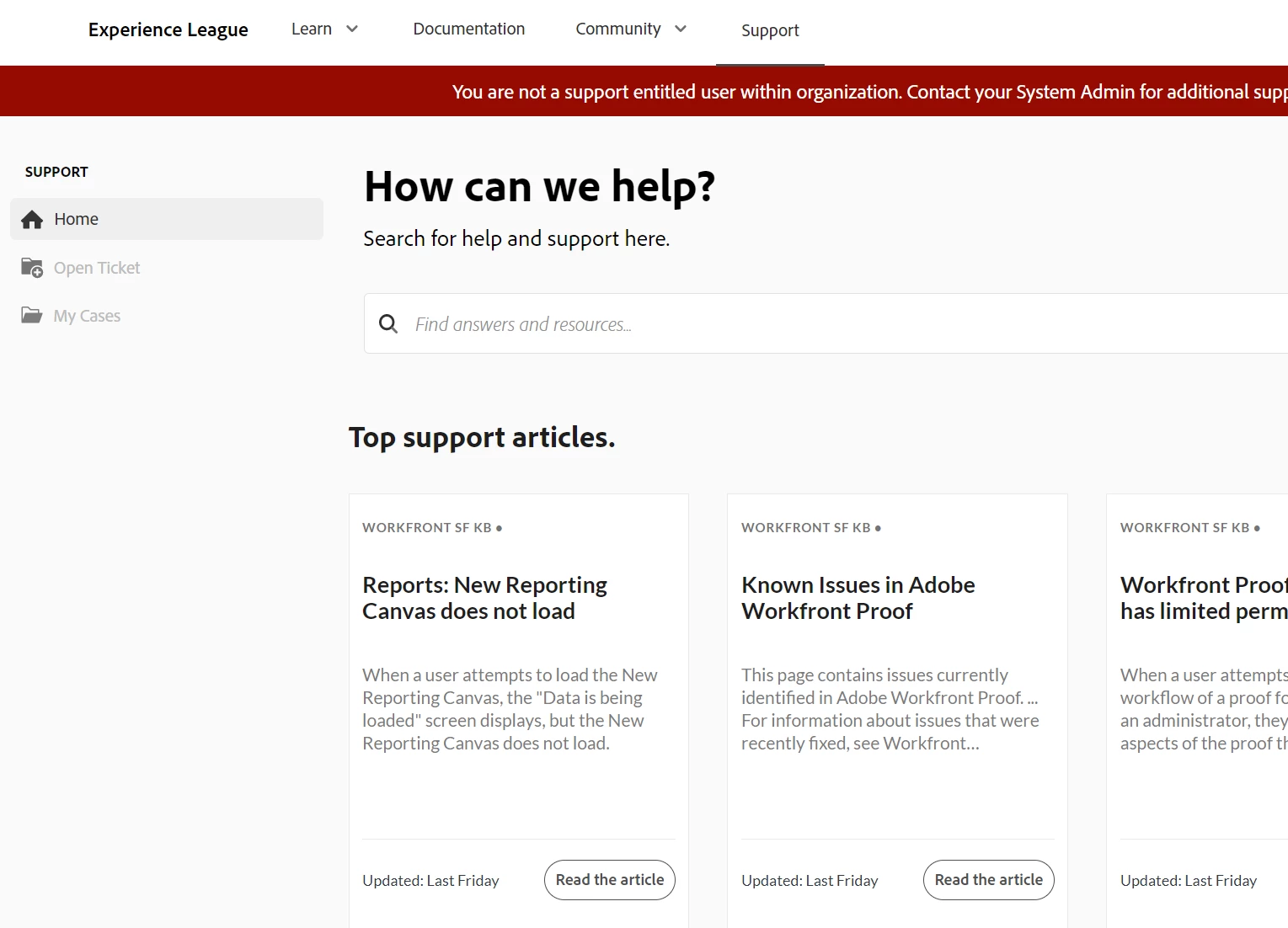
Task: Click the Known Issues card description text
Action: (x=890, y=709)
